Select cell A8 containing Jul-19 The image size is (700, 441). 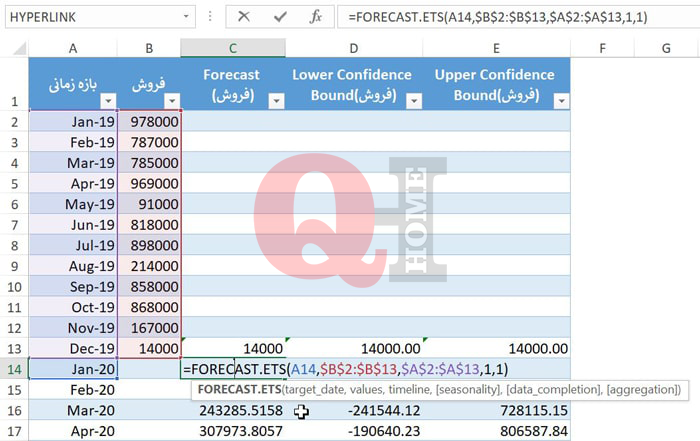point(73,245)
